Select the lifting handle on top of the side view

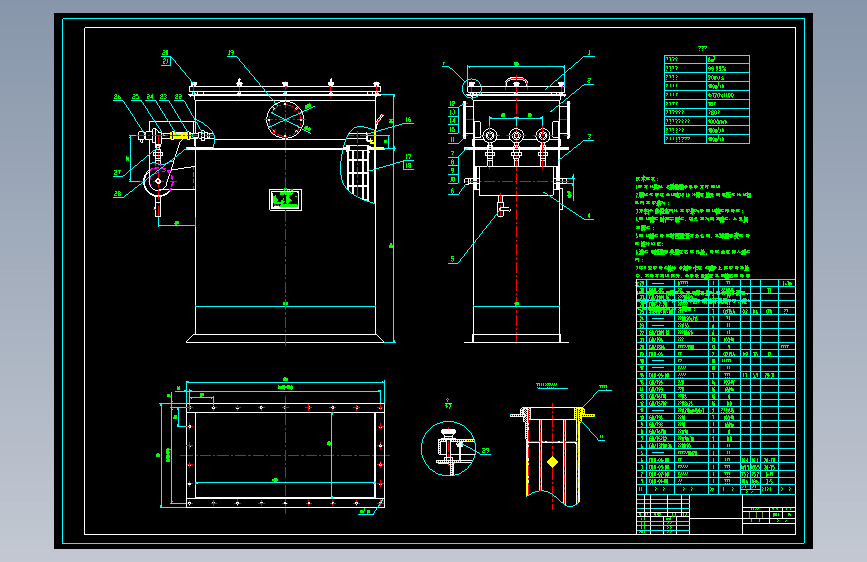(x=516, y=82)
